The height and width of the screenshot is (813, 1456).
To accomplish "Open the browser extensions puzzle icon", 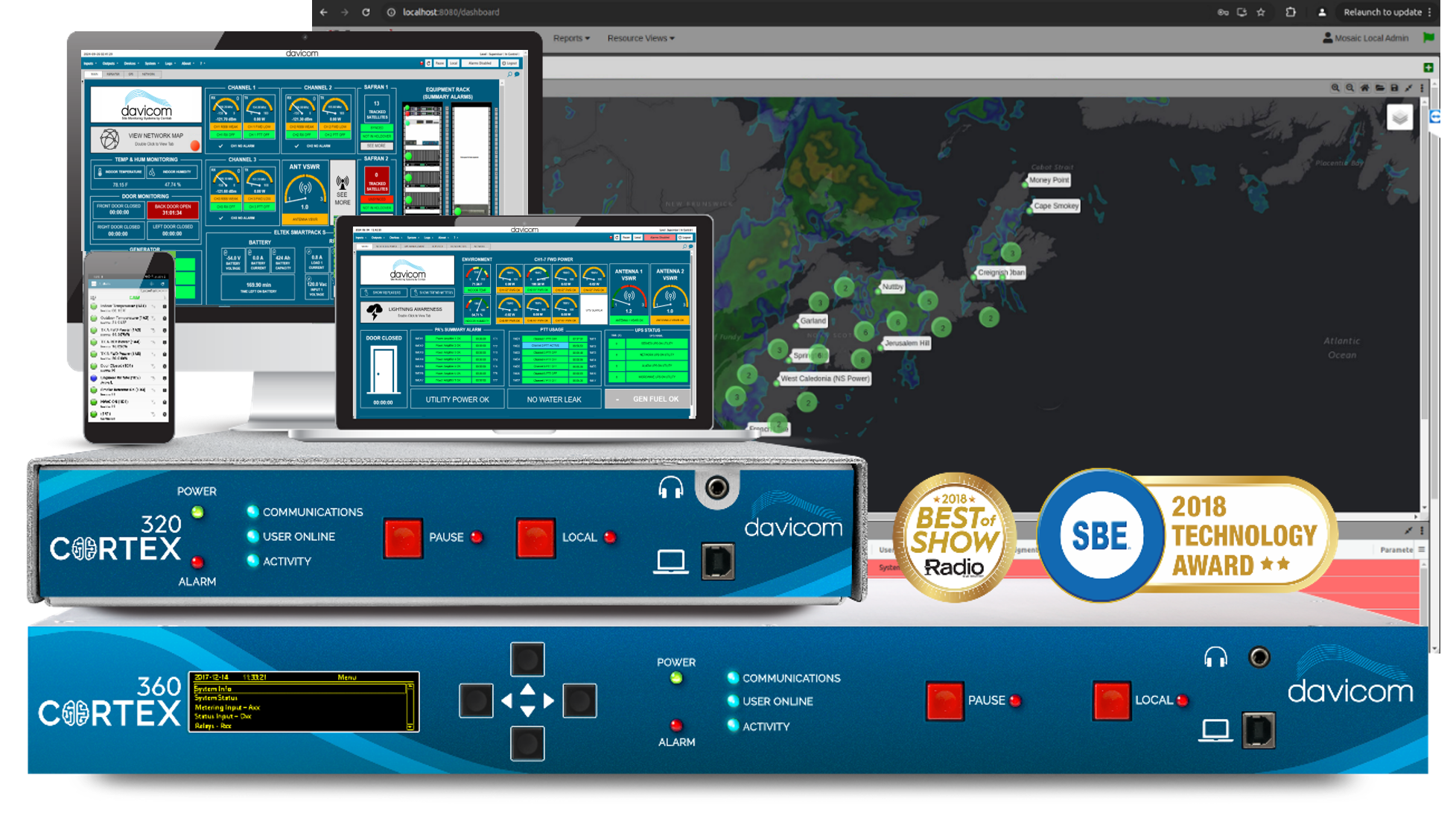I will pyautogui.click(x=1291, y=12).
